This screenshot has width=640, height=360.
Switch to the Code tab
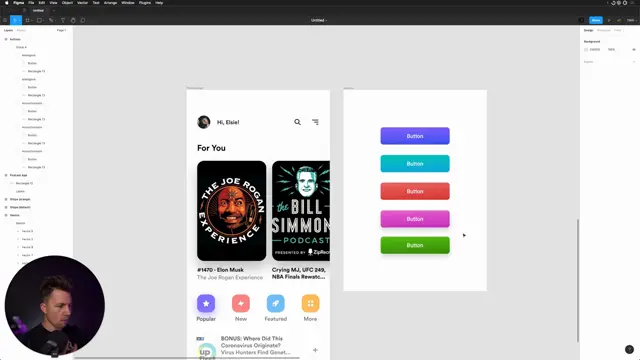pyautogui.click(x=618, y=30)
